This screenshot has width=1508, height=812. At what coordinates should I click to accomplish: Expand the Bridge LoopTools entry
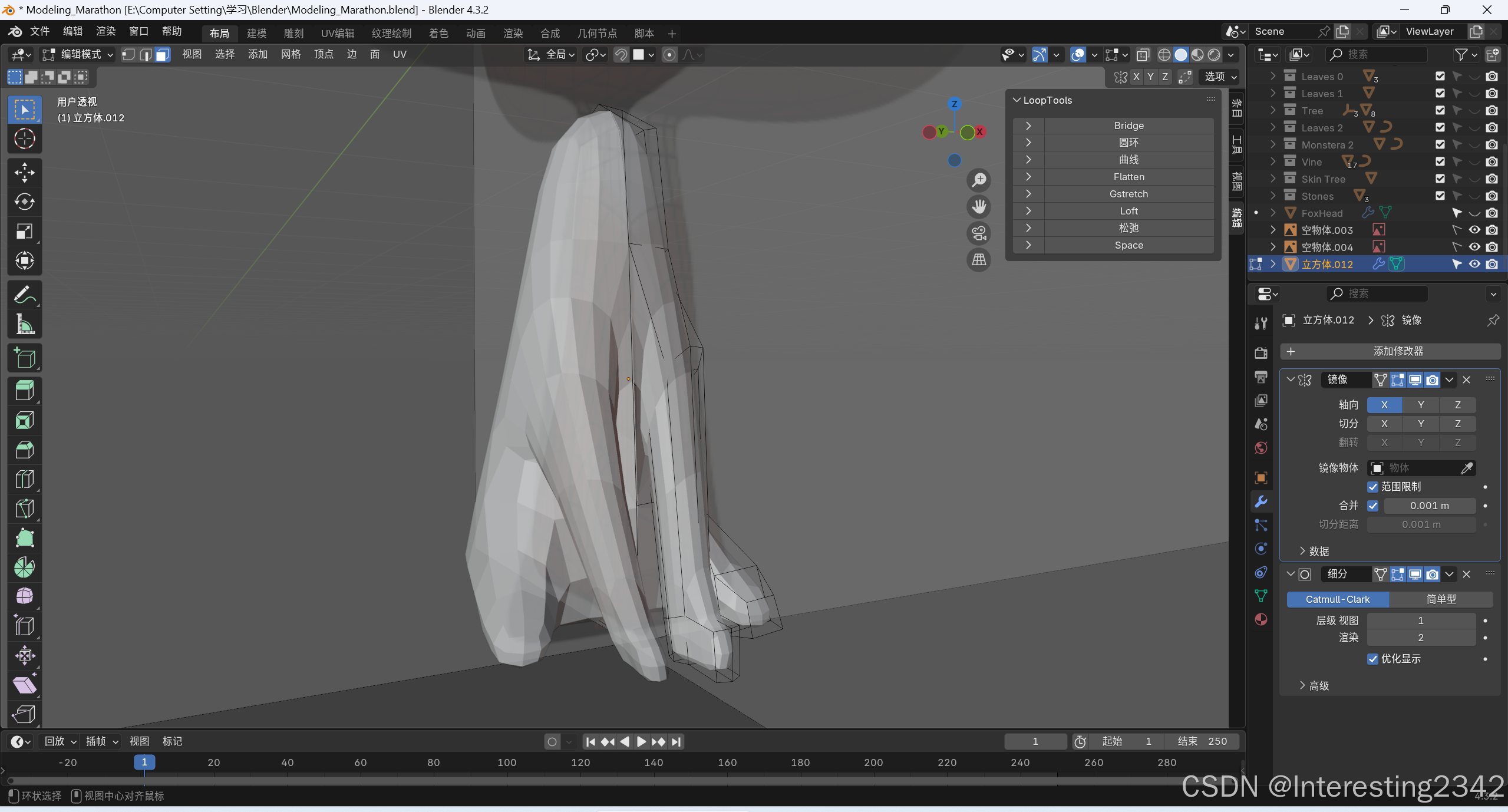coord(1028,126)
